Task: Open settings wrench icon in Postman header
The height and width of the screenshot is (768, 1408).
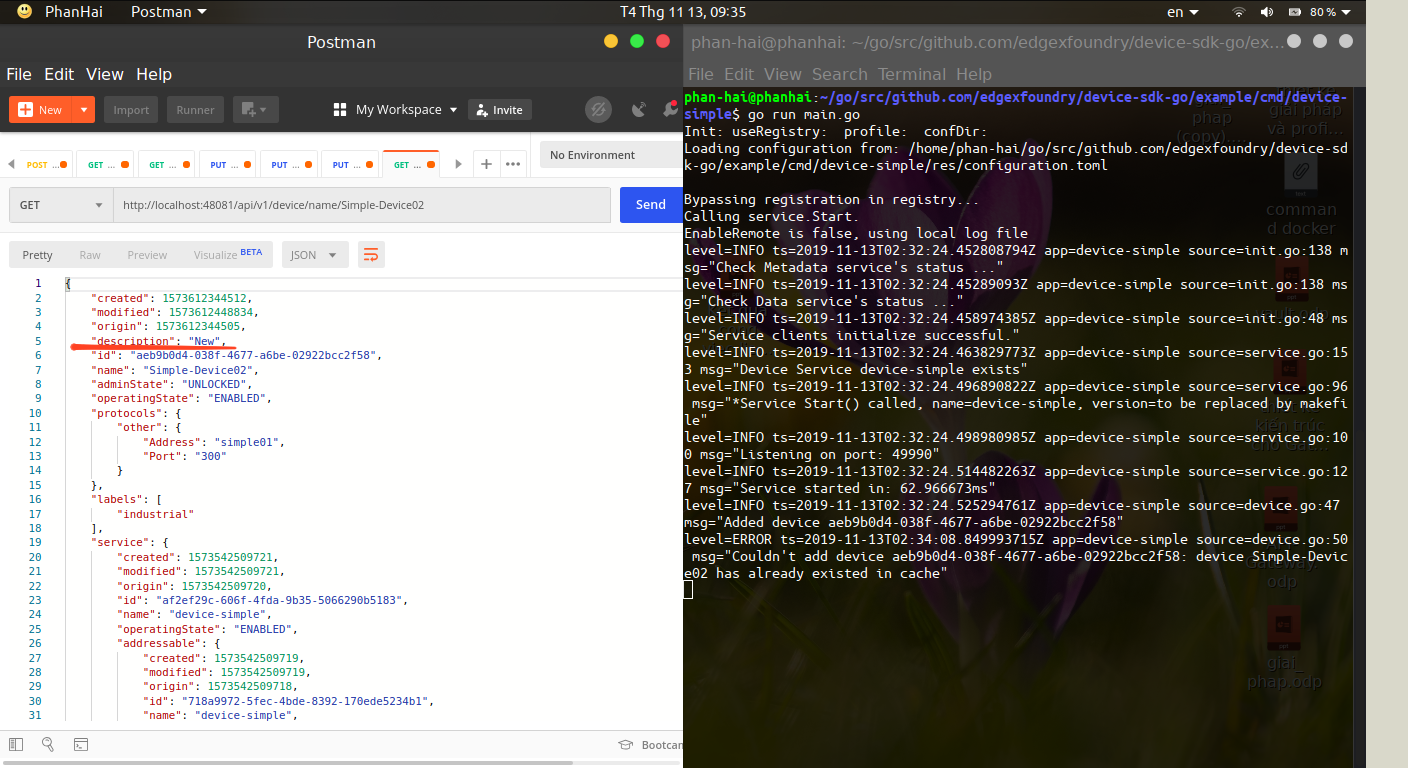Action: [x=672, y=110]
